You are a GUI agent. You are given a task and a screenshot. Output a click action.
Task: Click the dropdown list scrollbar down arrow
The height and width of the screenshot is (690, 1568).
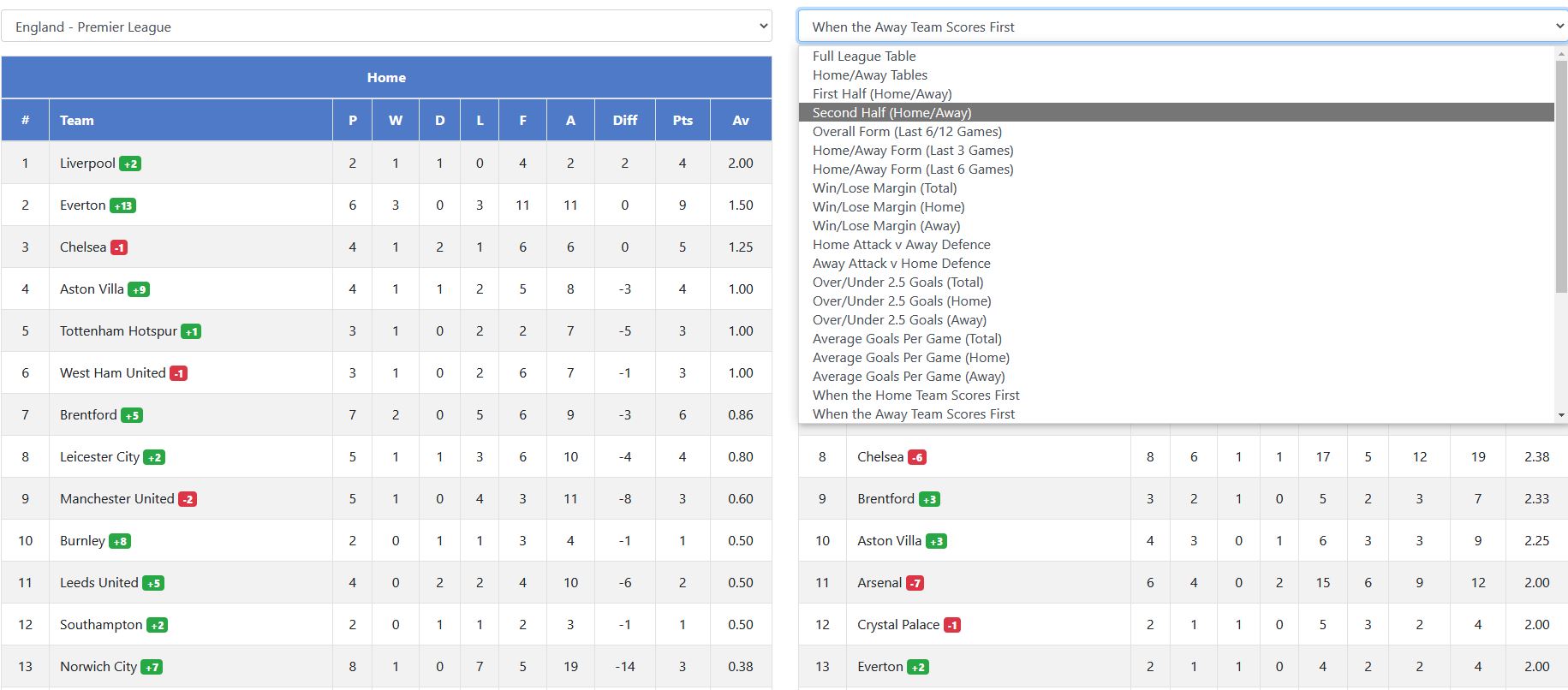pos(1559,414)
